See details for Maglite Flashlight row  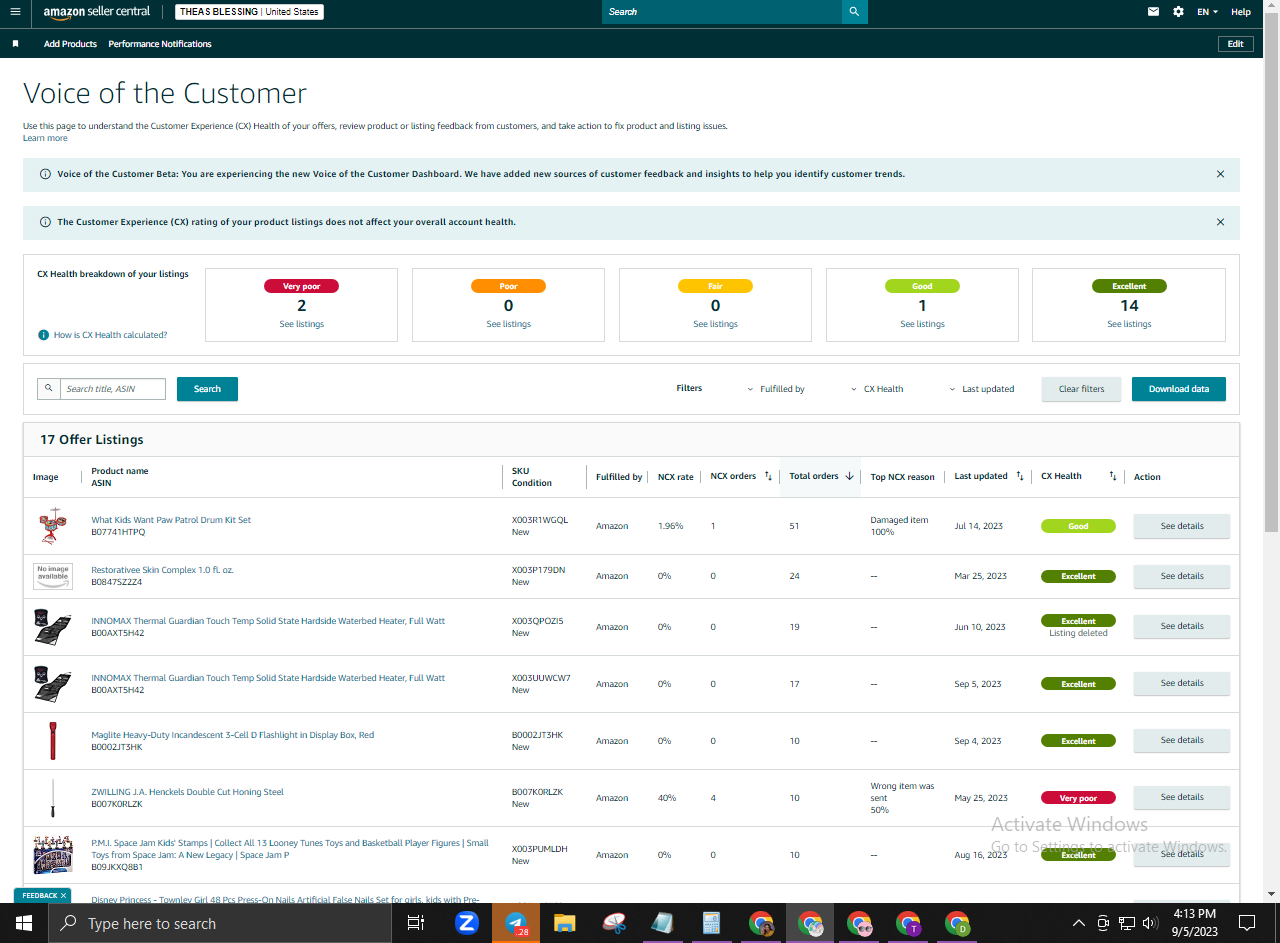coord(1181,740)
